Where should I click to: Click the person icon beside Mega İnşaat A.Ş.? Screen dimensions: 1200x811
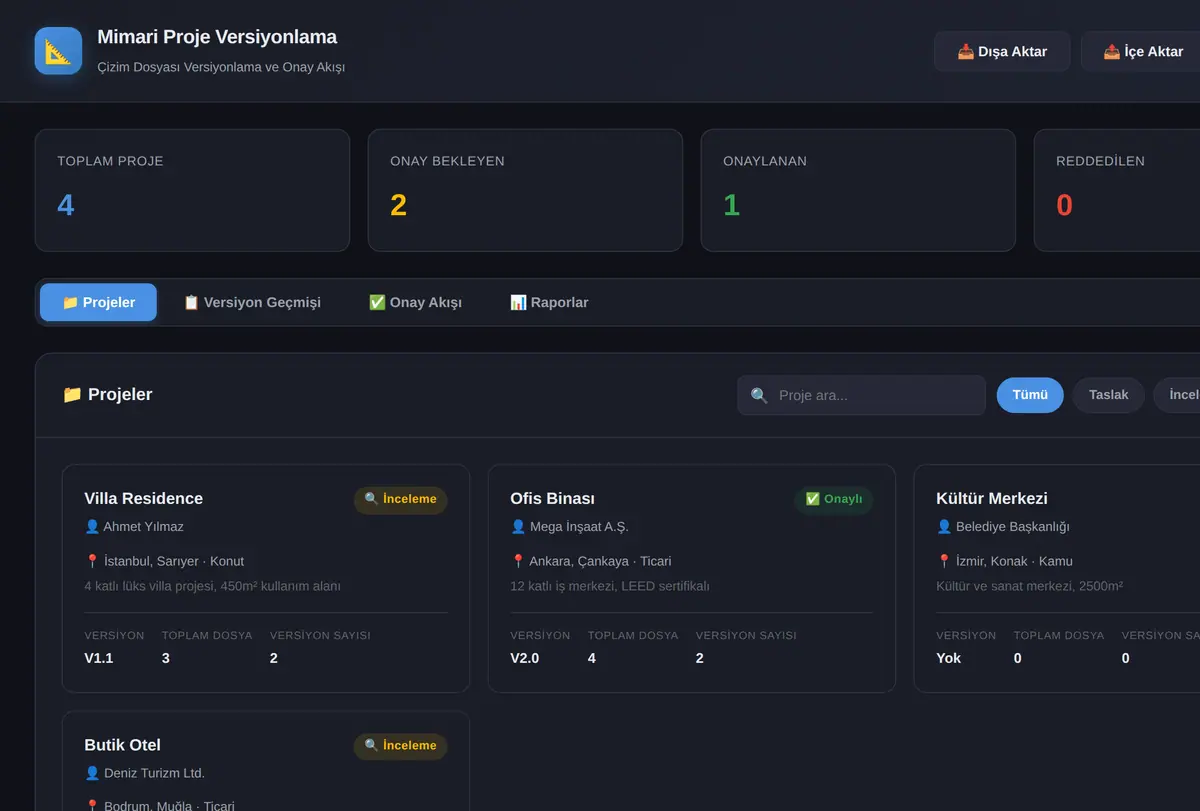click(518, 527)
